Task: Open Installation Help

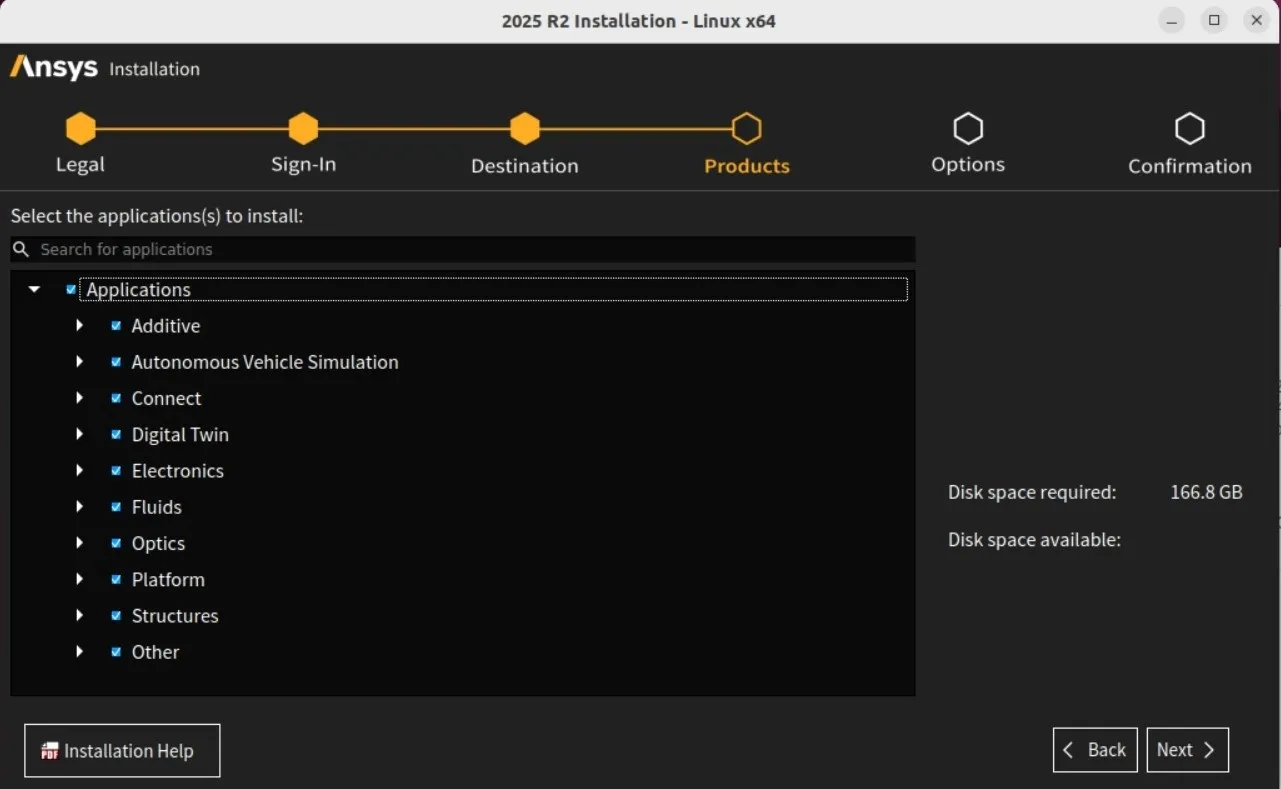Action: (x=122, y=751)
